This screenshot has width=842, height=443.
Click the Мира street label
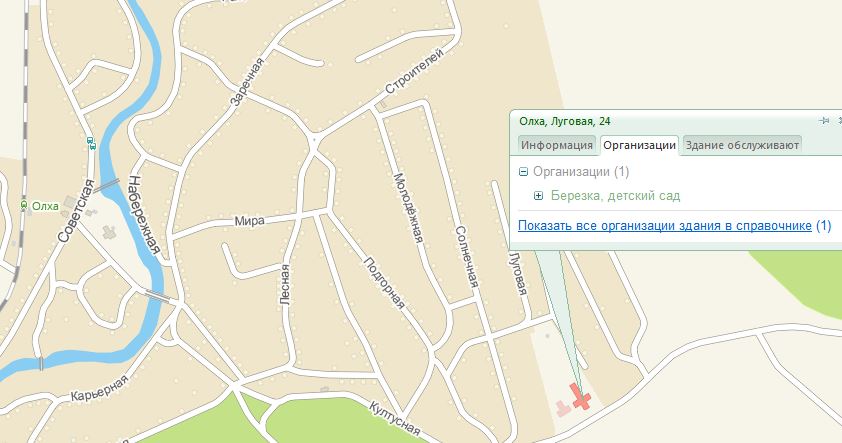tap(249, 221)
